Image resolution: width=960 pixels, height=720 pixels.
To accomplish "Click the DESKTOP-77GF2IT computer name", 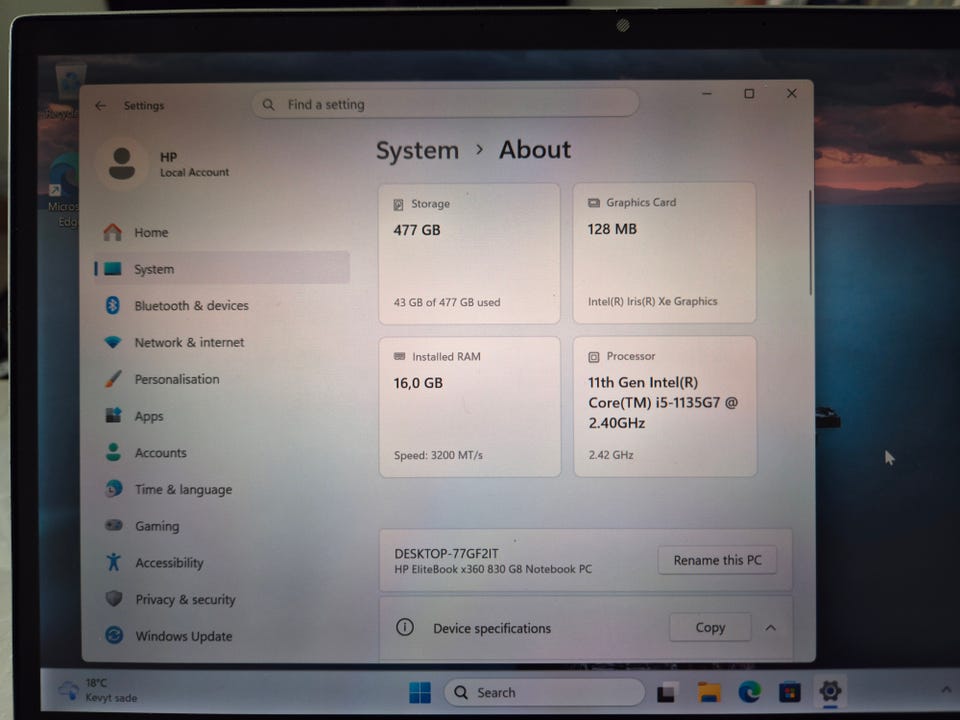I will (x=446, y=553).
